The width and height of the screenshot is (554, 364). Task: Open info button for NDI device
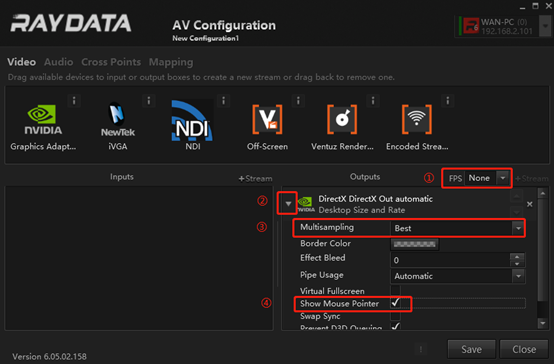tap(223, 101)
